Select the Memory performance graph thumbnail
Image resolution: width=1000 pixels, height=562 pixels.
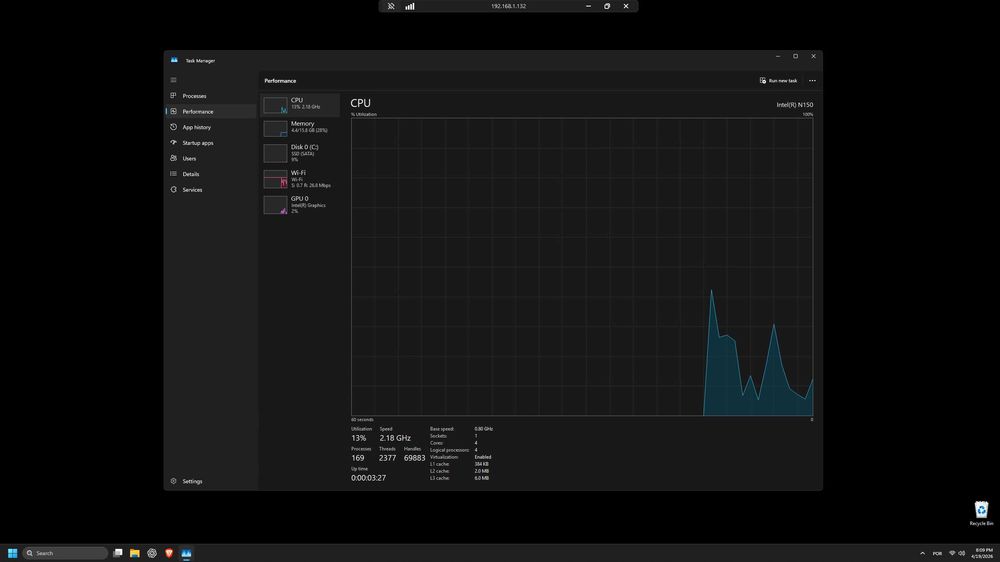(276, 129)
